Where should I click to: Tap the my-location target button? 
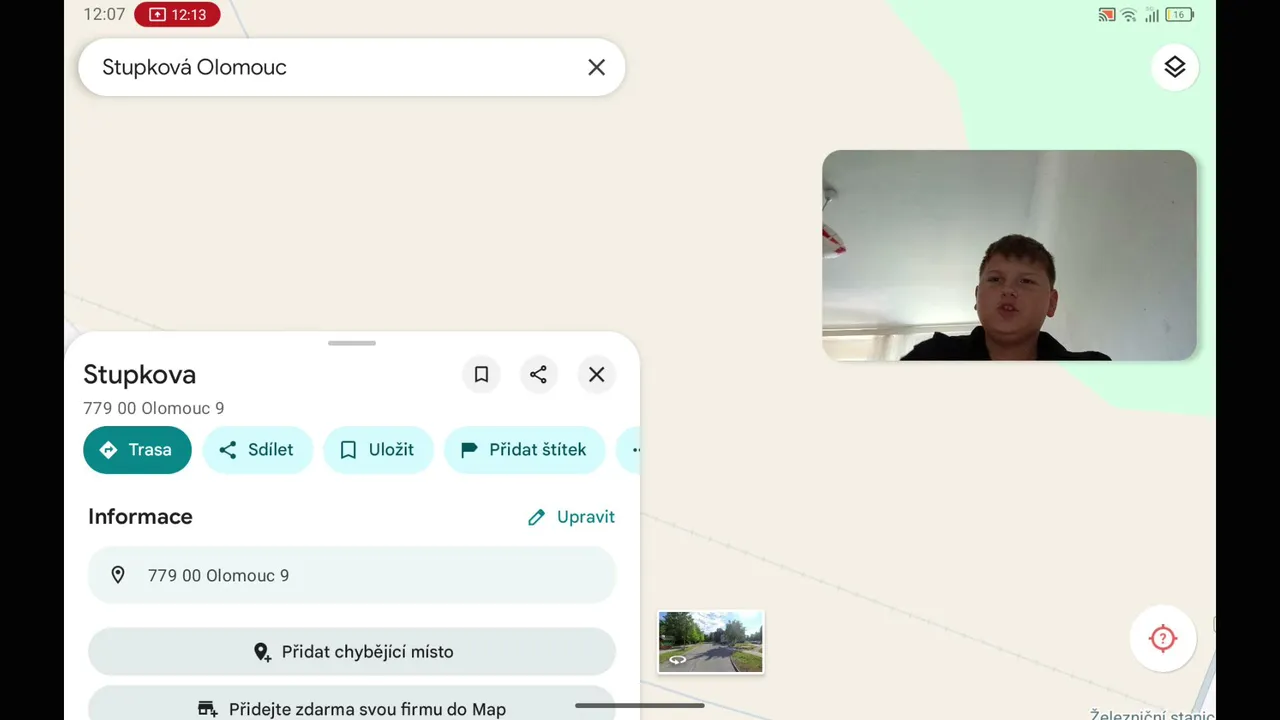click(1163, 638)
